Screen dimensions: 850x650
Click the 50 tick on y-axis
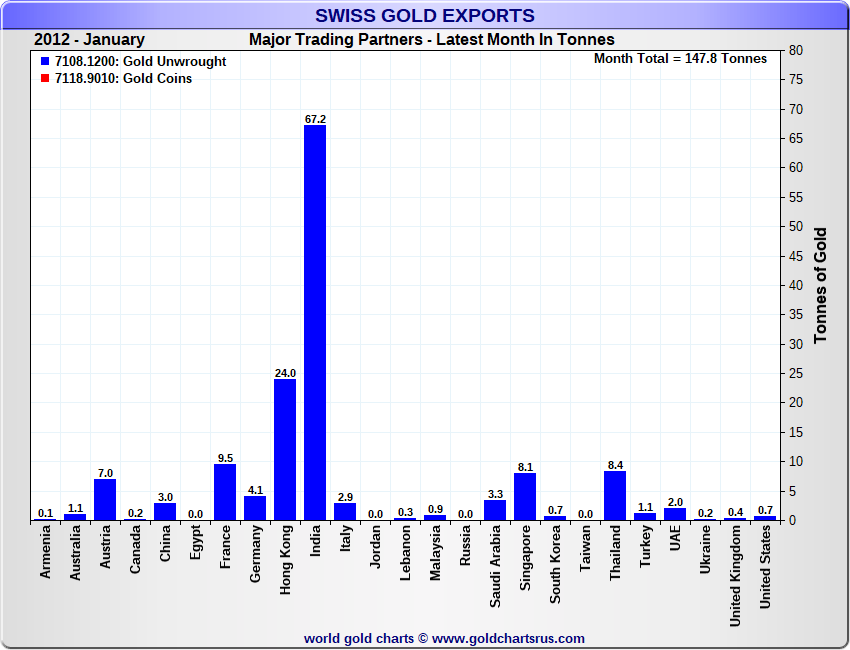(796, 227)
